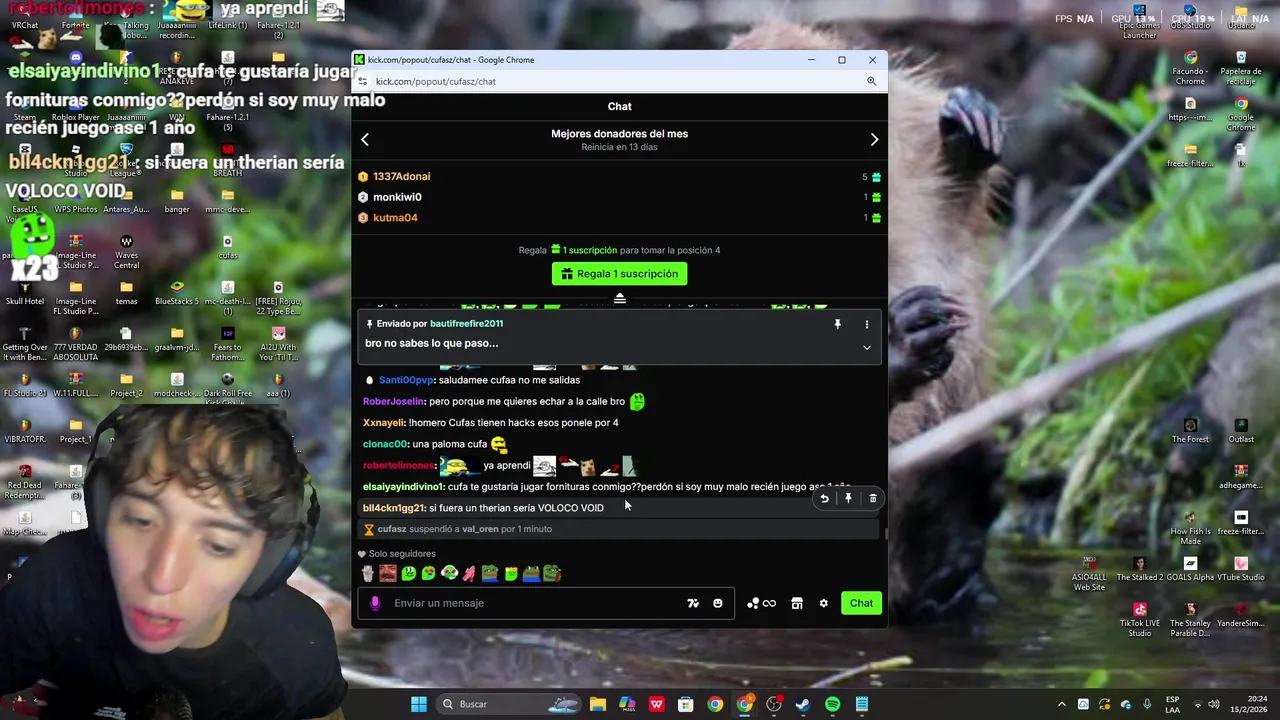1280x720 pixels.
Task: Select Facundo - Chrome desktop shortcut
Action: pyautogui.click(x=1190, y=68)
